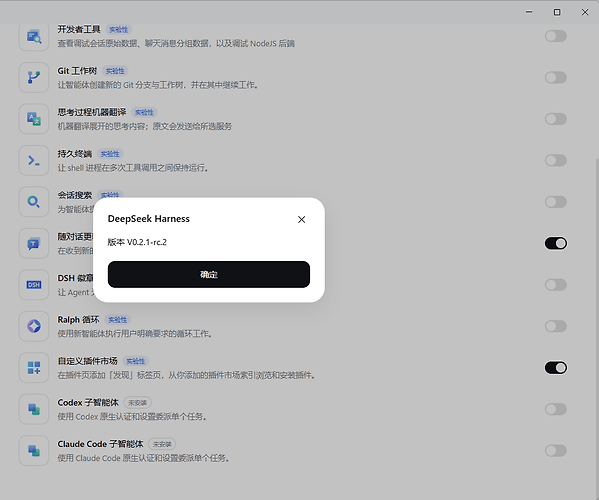This screenshot has height=500, width=599.
Task: Disable the 自定义插件市场 toggle
Action: pos(556,368)
